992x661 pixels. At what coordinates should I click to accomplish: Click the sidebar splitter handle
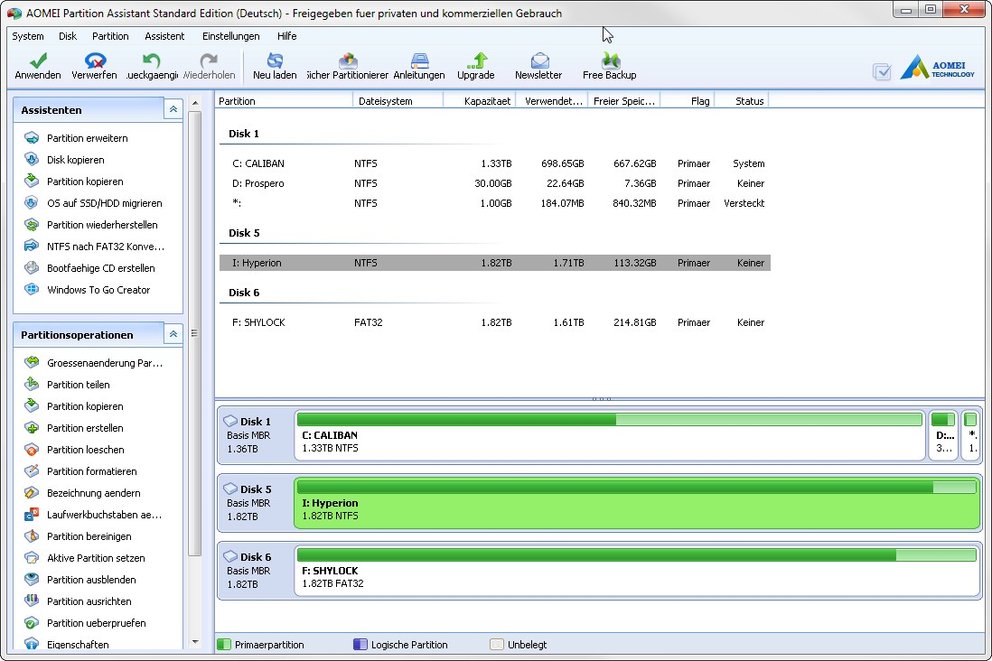click(194, 333)
